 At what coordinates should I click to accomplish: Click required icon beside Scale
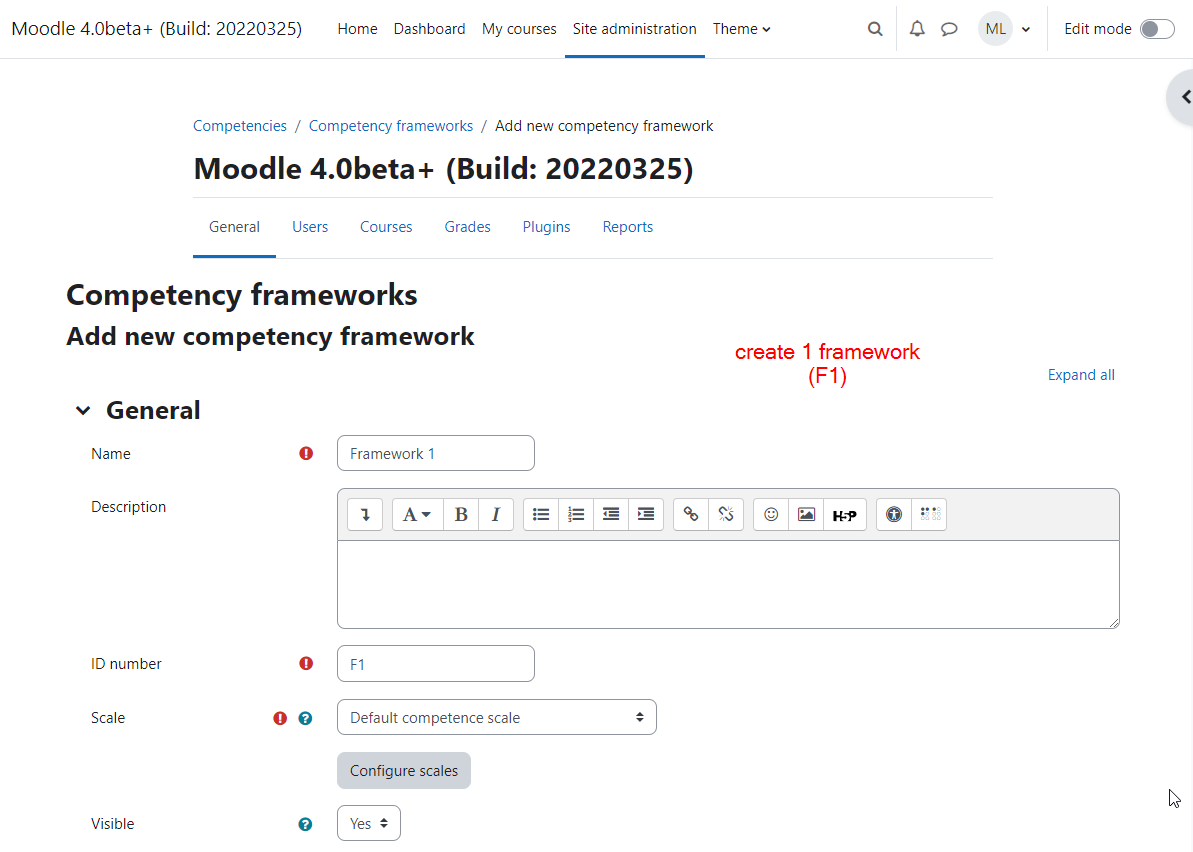[x=280, y=718]
